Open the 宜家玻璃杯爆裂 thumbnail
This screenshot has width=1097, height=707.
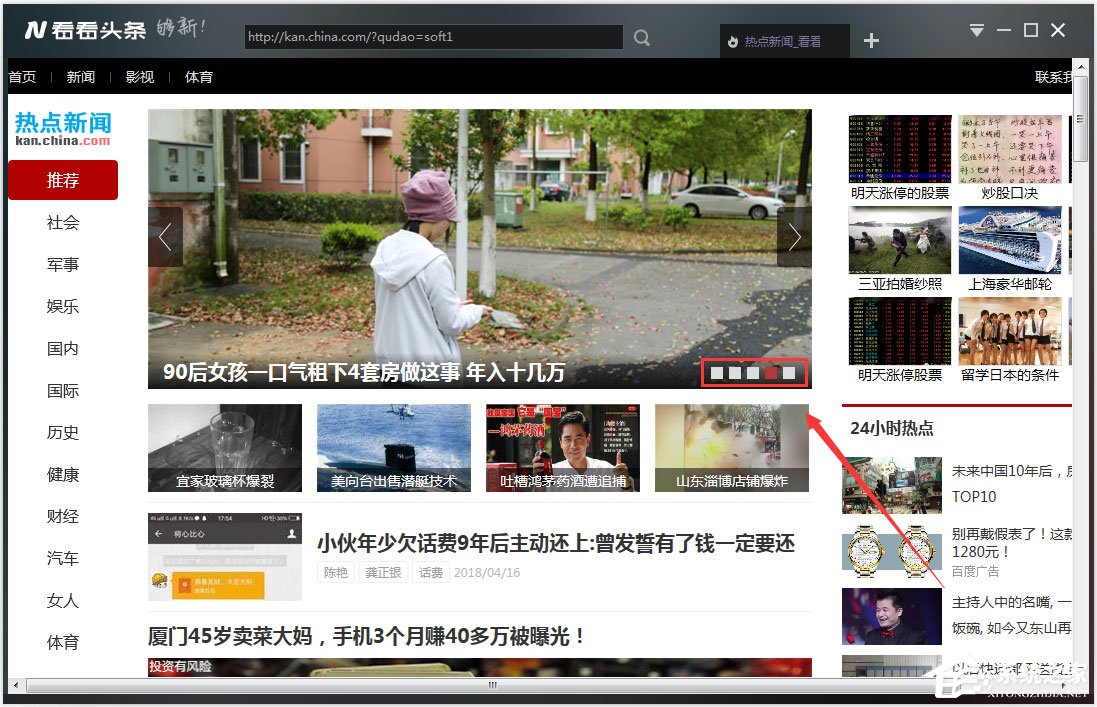pyautogui.click(x=225, y=448)
